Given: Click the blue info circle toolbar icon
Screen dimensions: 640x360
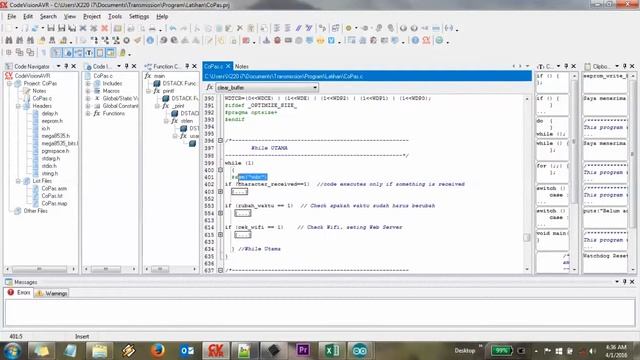Looking at the screenshot, I should (150, 40).
